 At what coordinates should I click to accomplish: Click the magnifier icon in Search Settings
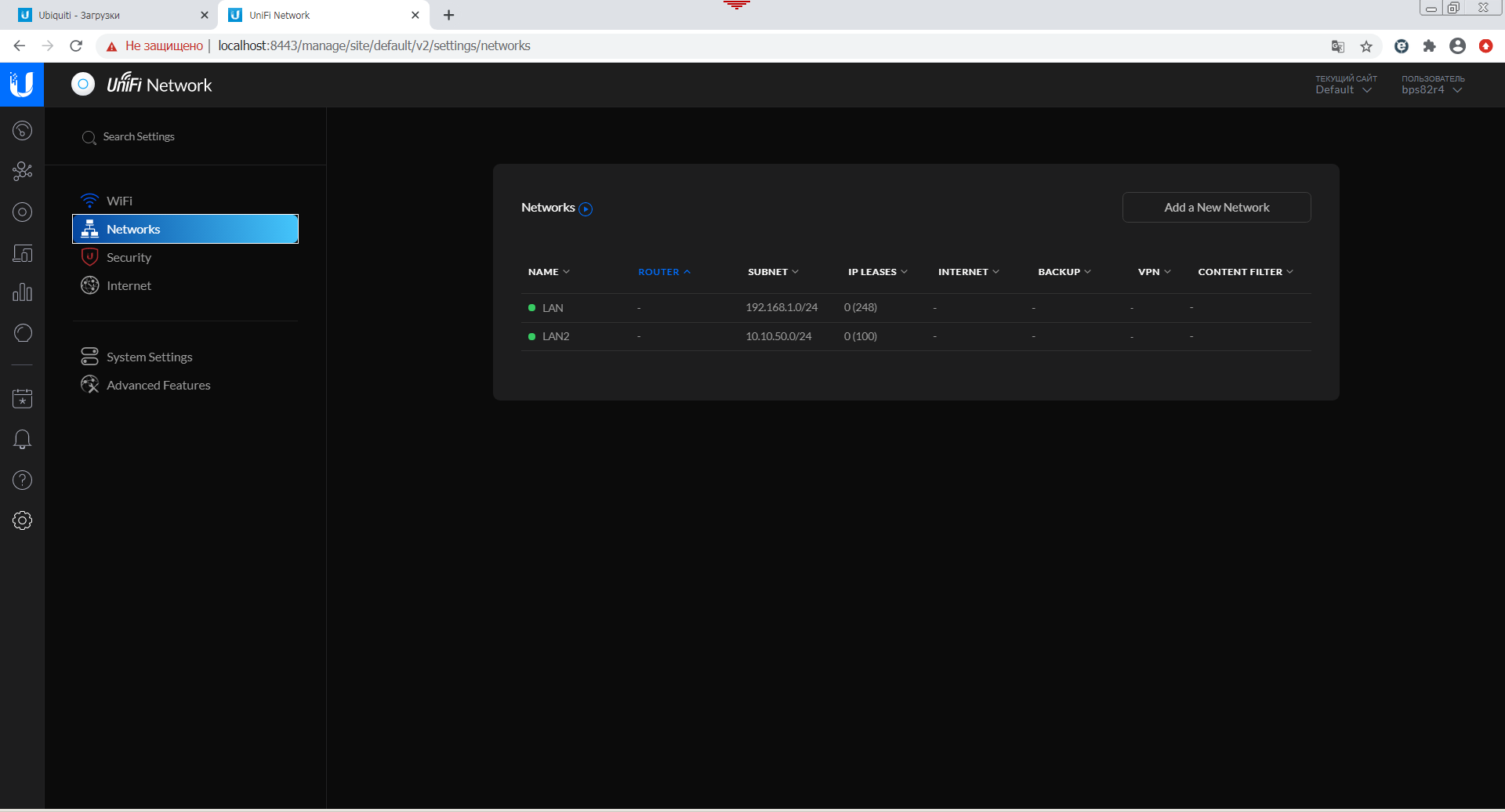(89, 138)
